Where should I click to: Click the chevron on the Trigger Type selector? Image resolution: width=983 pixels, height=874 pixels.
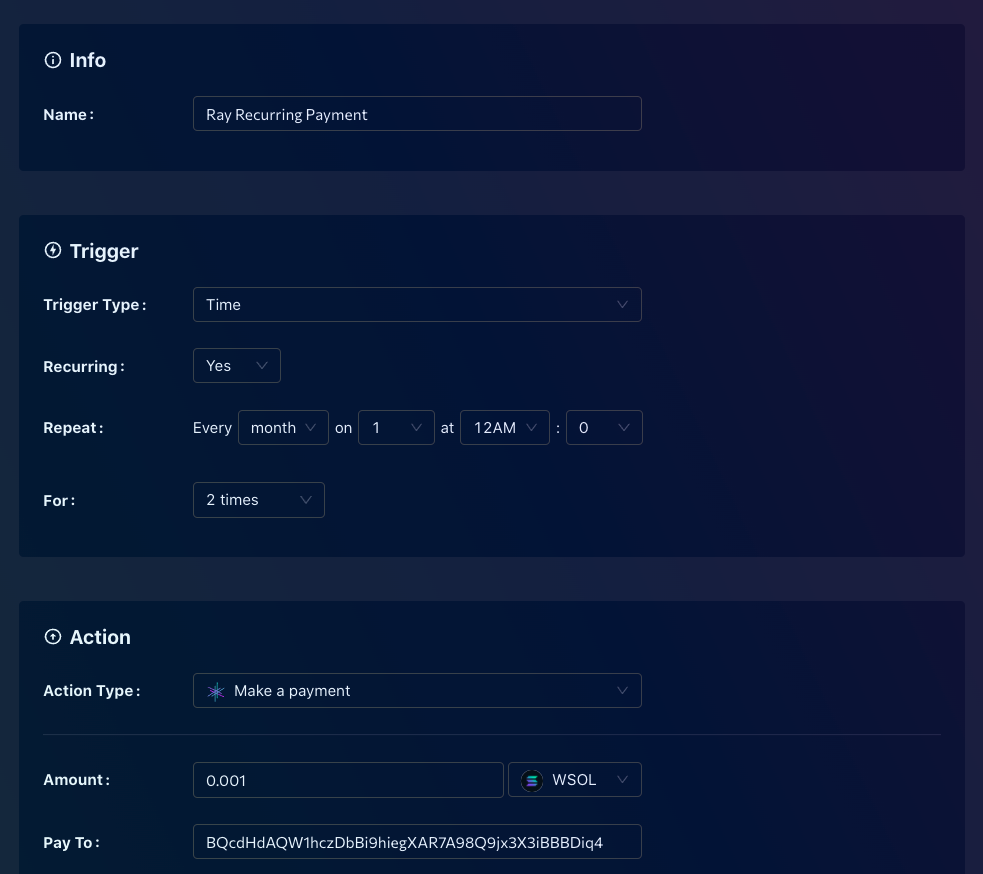[x=622, y=304]
